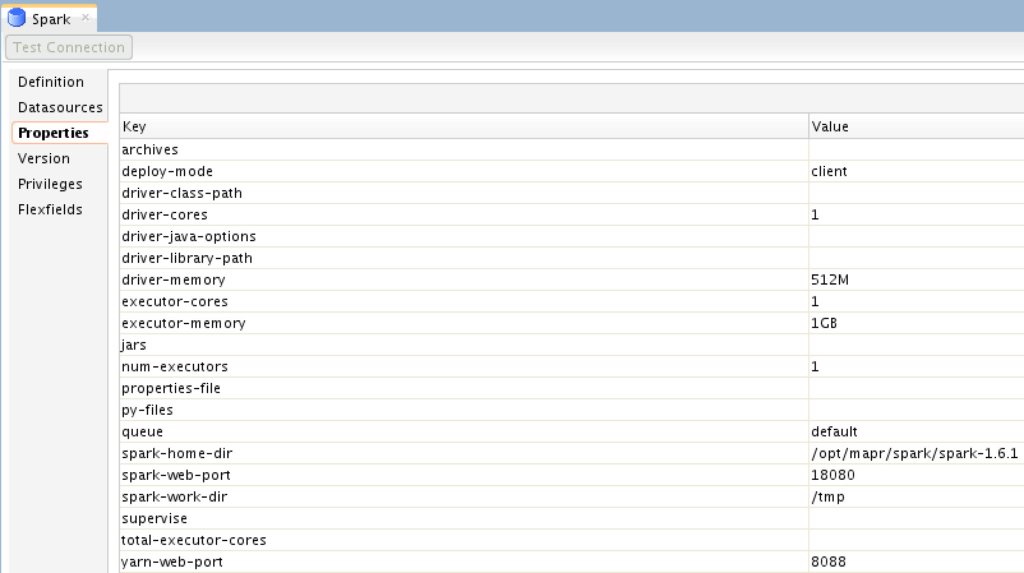The width and height of the screenshot is (1024, 573).
Task: Click the empty value cell for supervise
Action: (916, 518)
